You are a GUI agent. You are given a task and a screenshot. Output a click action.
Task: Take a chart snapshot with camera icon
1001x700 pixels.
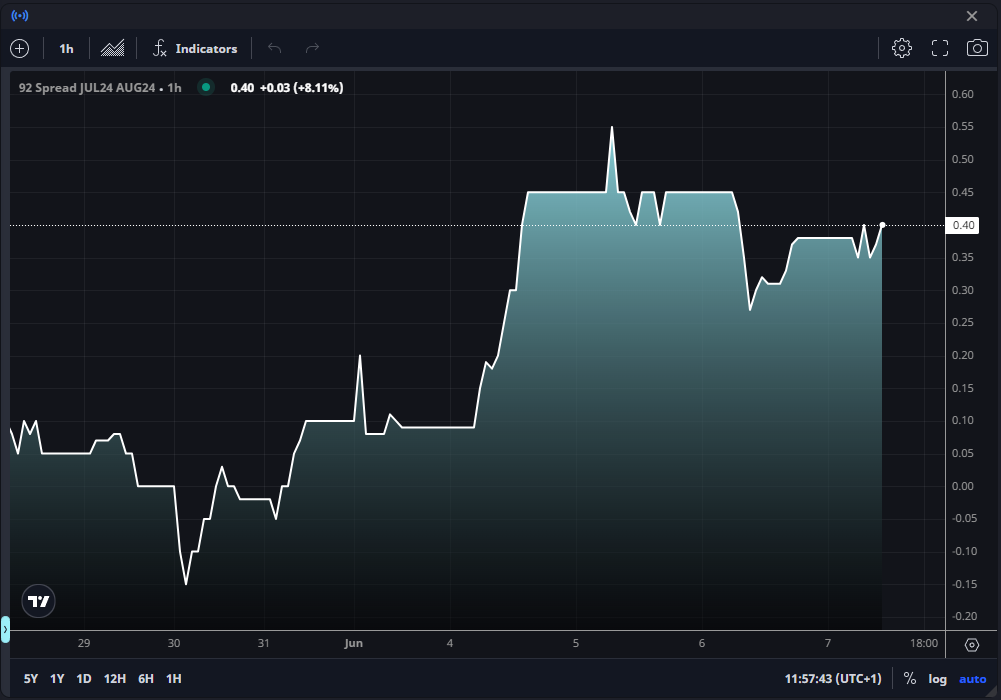977,48
